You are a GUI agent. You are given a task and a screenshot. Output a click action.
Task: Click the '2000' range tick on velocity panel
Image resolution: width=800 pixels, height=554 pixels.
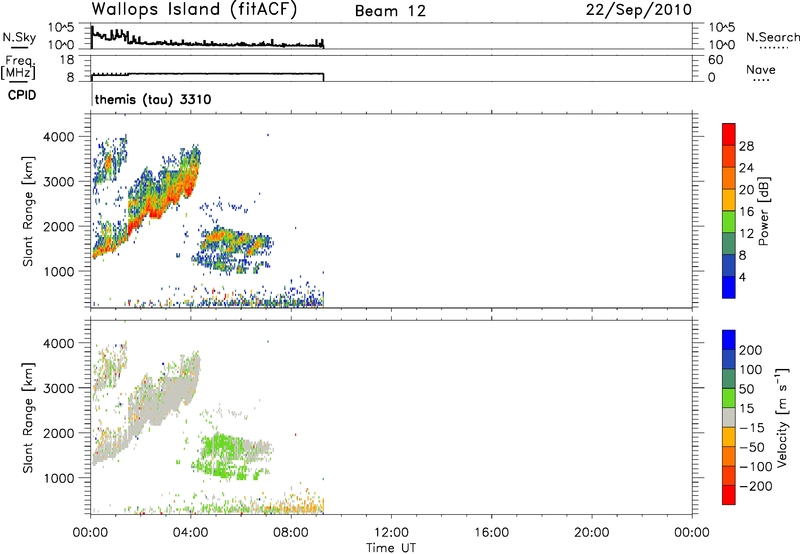click(x=58, y=433)
